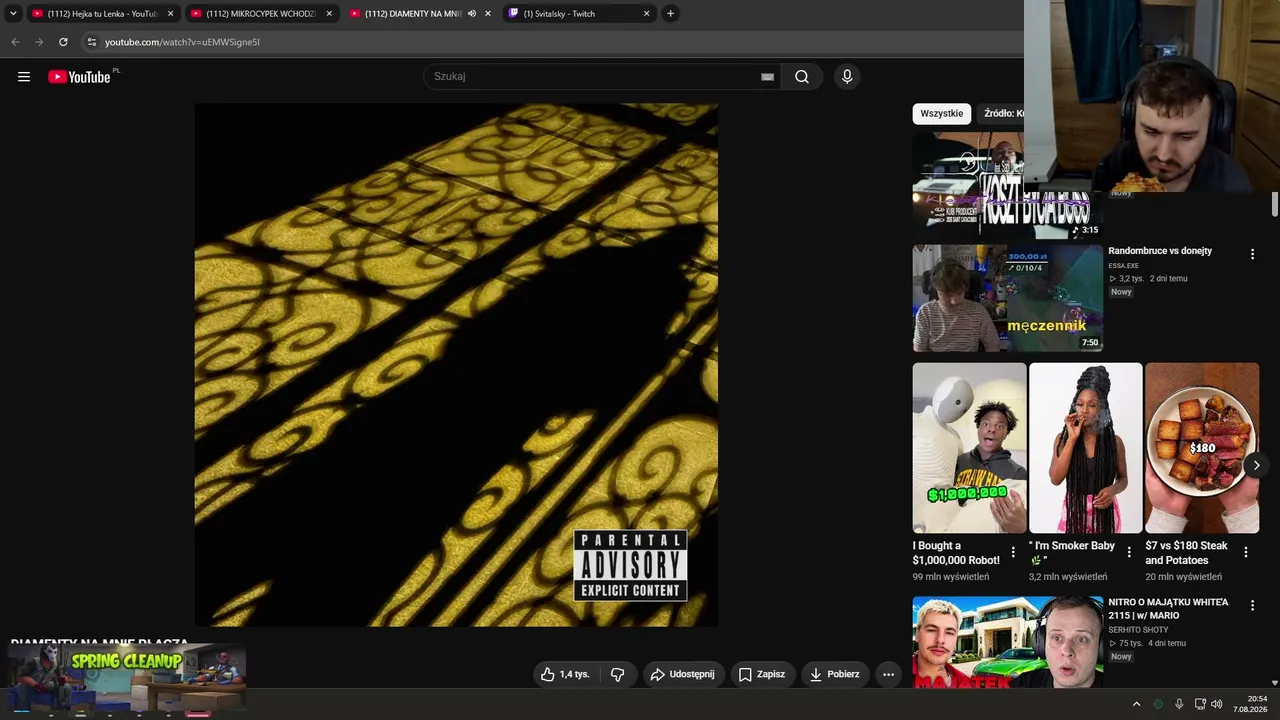Go forward in browser history
The image size is (1280, 720).
point(39,42)
